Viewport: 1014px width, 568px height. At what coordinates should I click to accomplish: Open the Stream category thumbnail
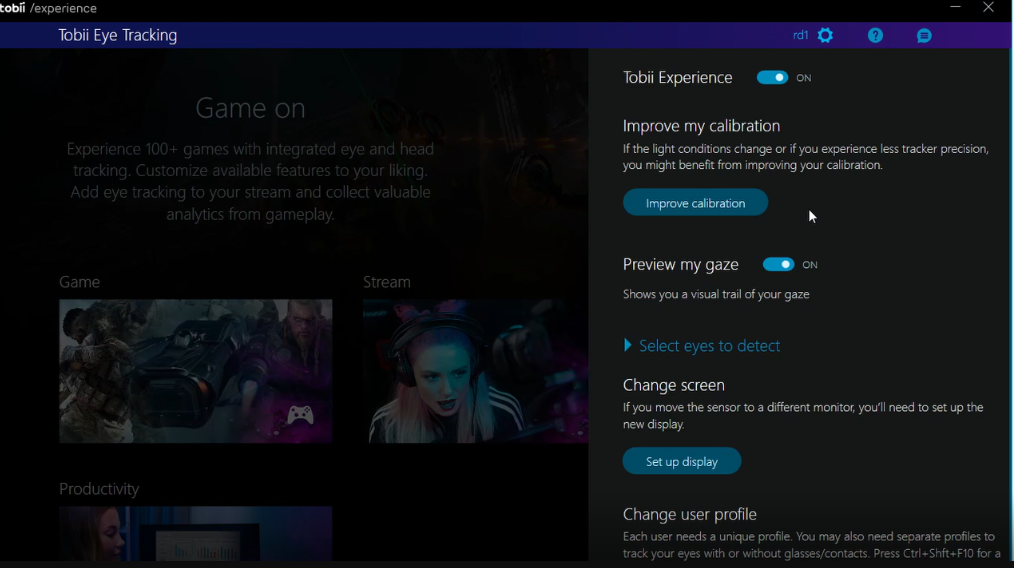click(x=475, y=371)
